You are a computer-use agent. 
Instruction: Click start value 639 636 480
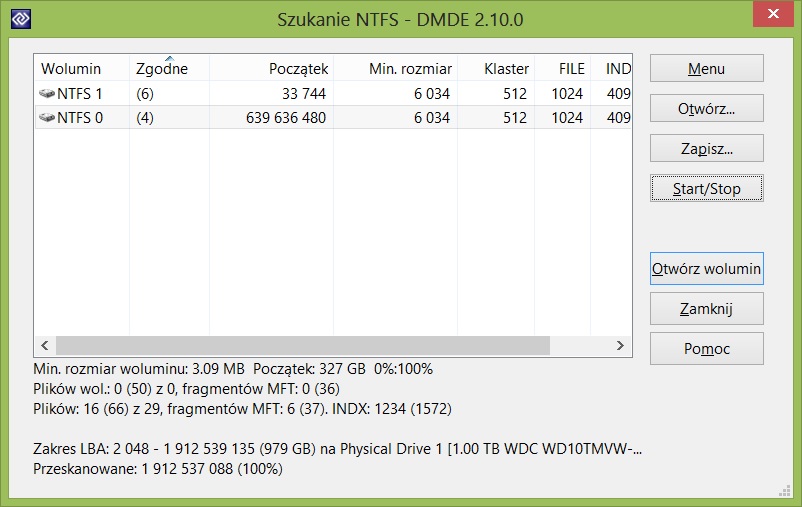click(x=286, y=118)
